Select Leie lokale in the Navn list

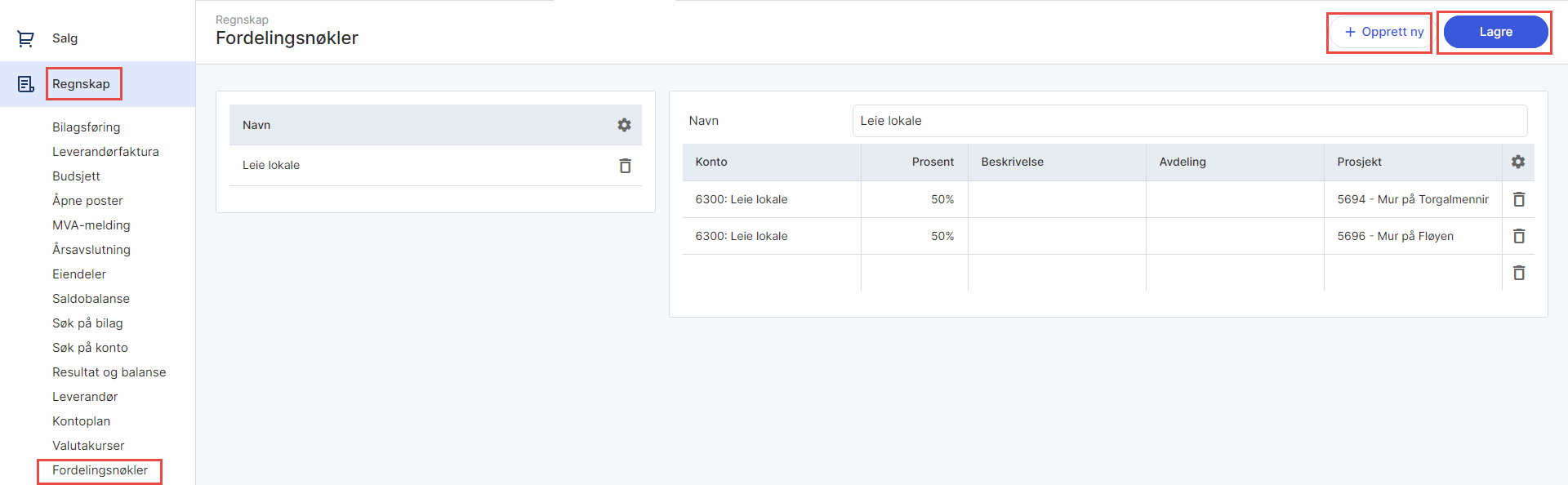(271, 165)
